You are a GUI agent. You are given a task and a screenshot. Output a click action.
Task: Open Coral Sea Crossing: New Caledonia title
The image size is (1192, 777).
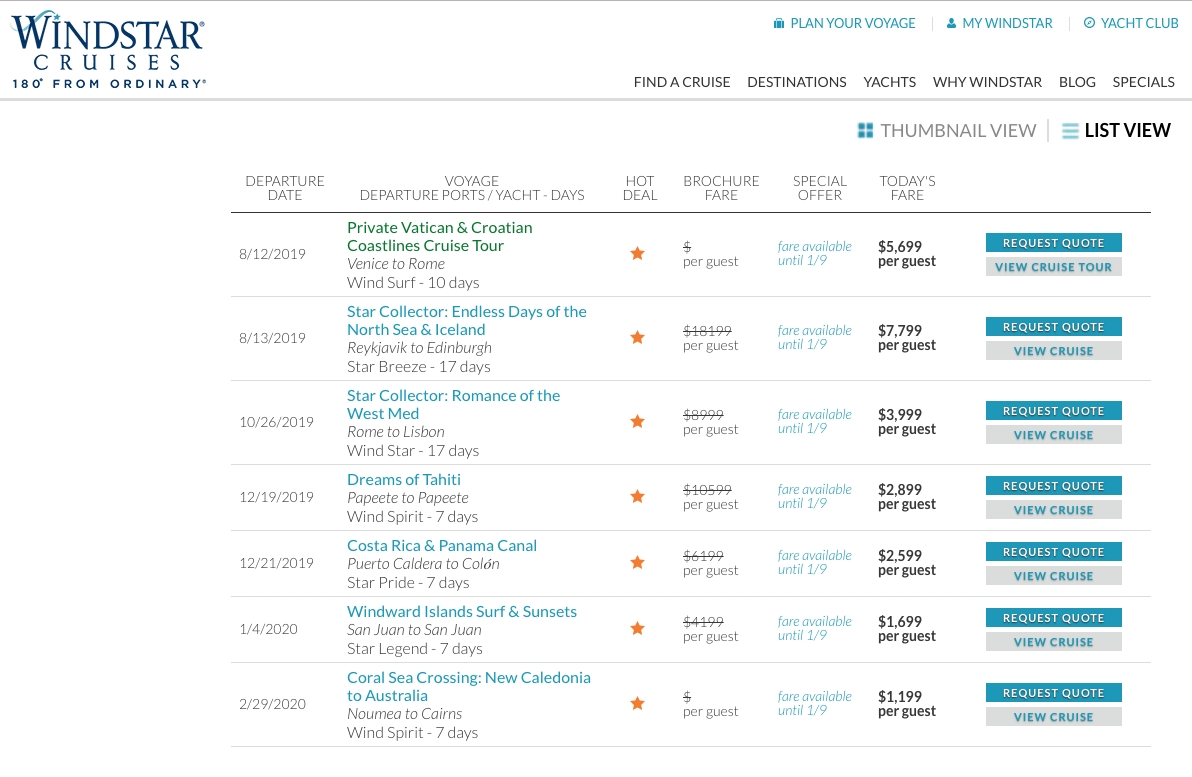point(468,687)
